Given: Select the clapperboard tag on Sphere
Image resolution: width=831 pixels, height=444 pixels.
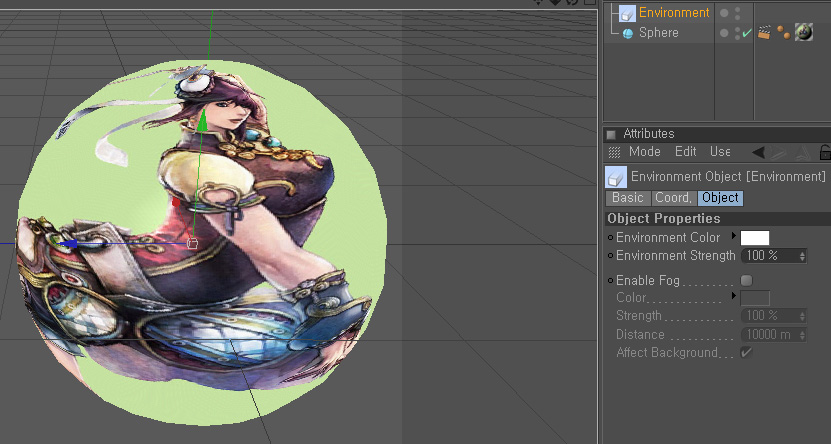Looking at the screenshot, I should (765, 33).
